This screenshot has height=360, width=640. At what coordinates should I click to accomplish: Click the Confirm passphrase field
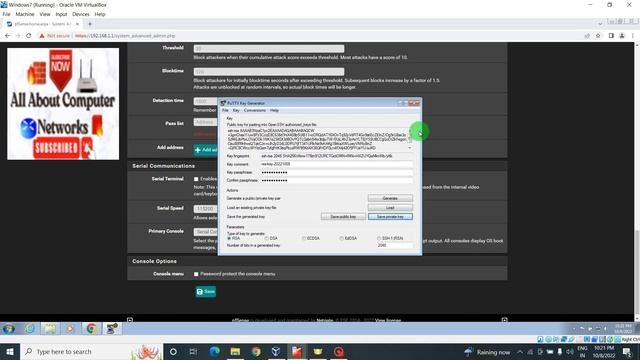click(336, 180)
